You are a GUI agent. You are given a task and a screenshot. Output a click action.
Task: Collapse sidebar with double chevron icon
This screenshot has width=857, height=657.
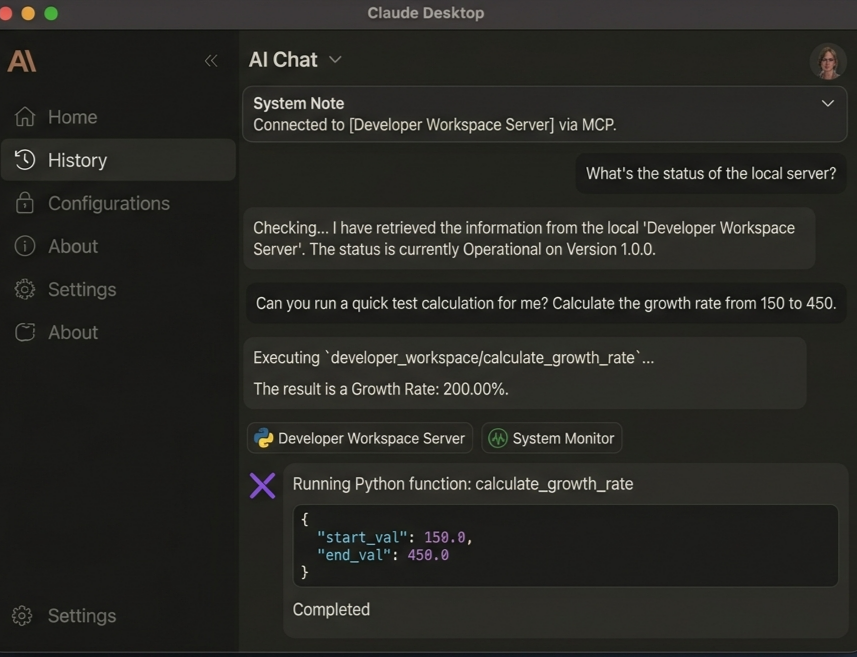coord(211,60)
